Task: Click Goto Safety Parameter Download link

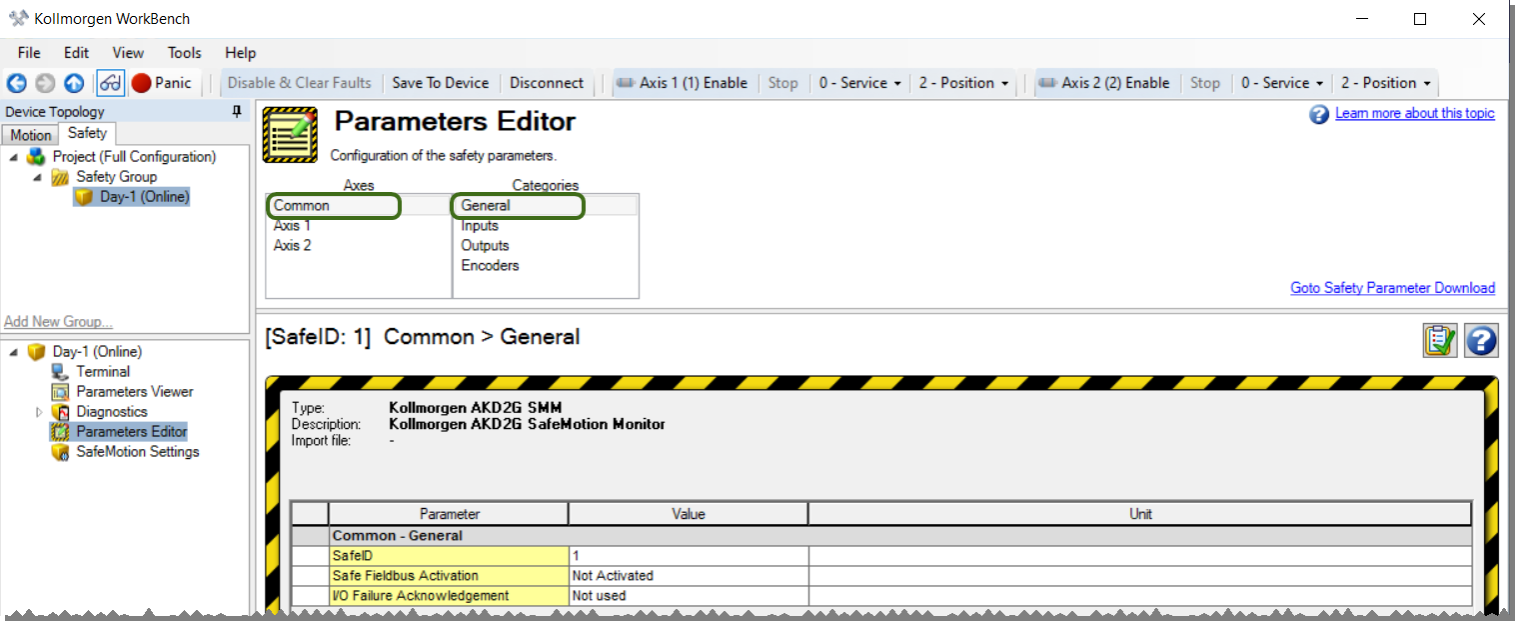Action: 1392,288
